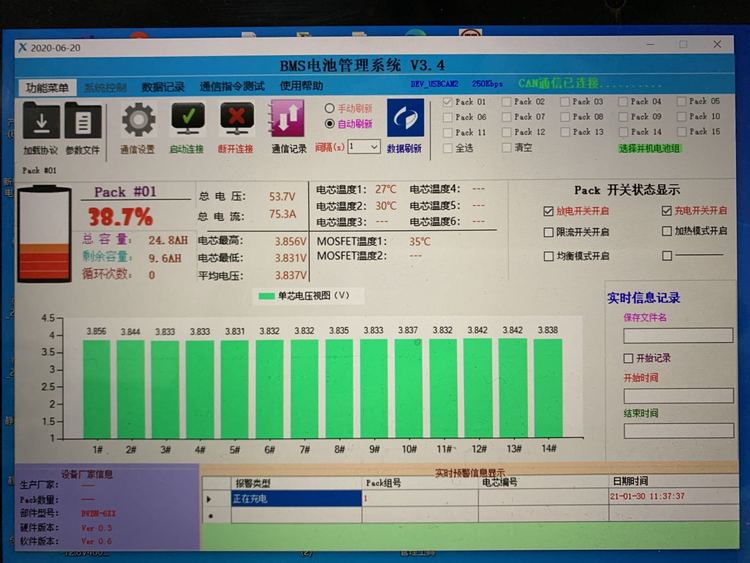Click the 结束时间 input field
Viewport: 750px width, 563px height.
coord(679,431)
